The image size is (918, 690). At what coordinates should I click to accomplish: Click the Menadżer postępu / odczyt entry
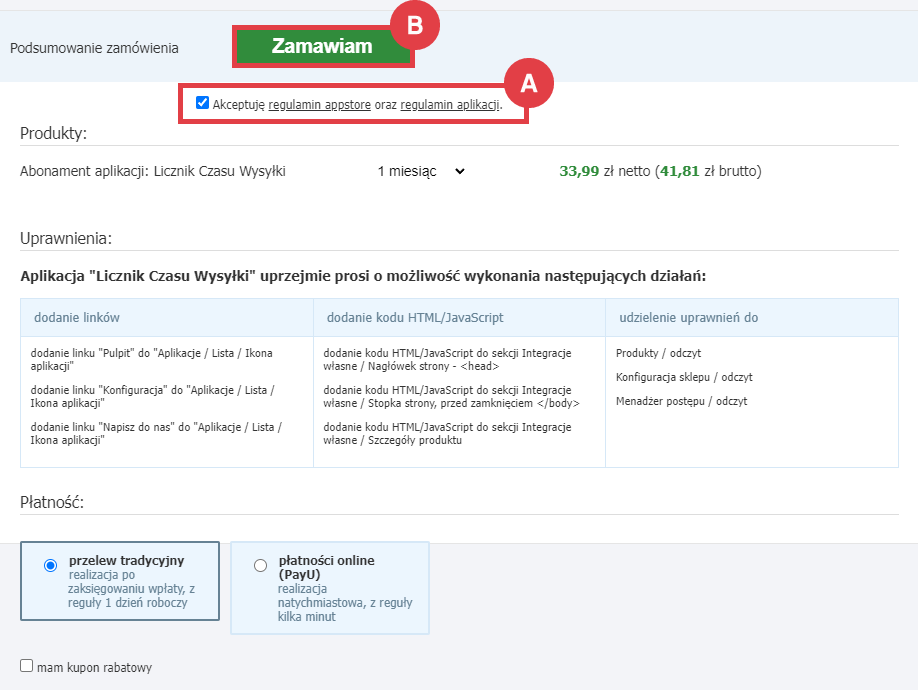(681, 401)
